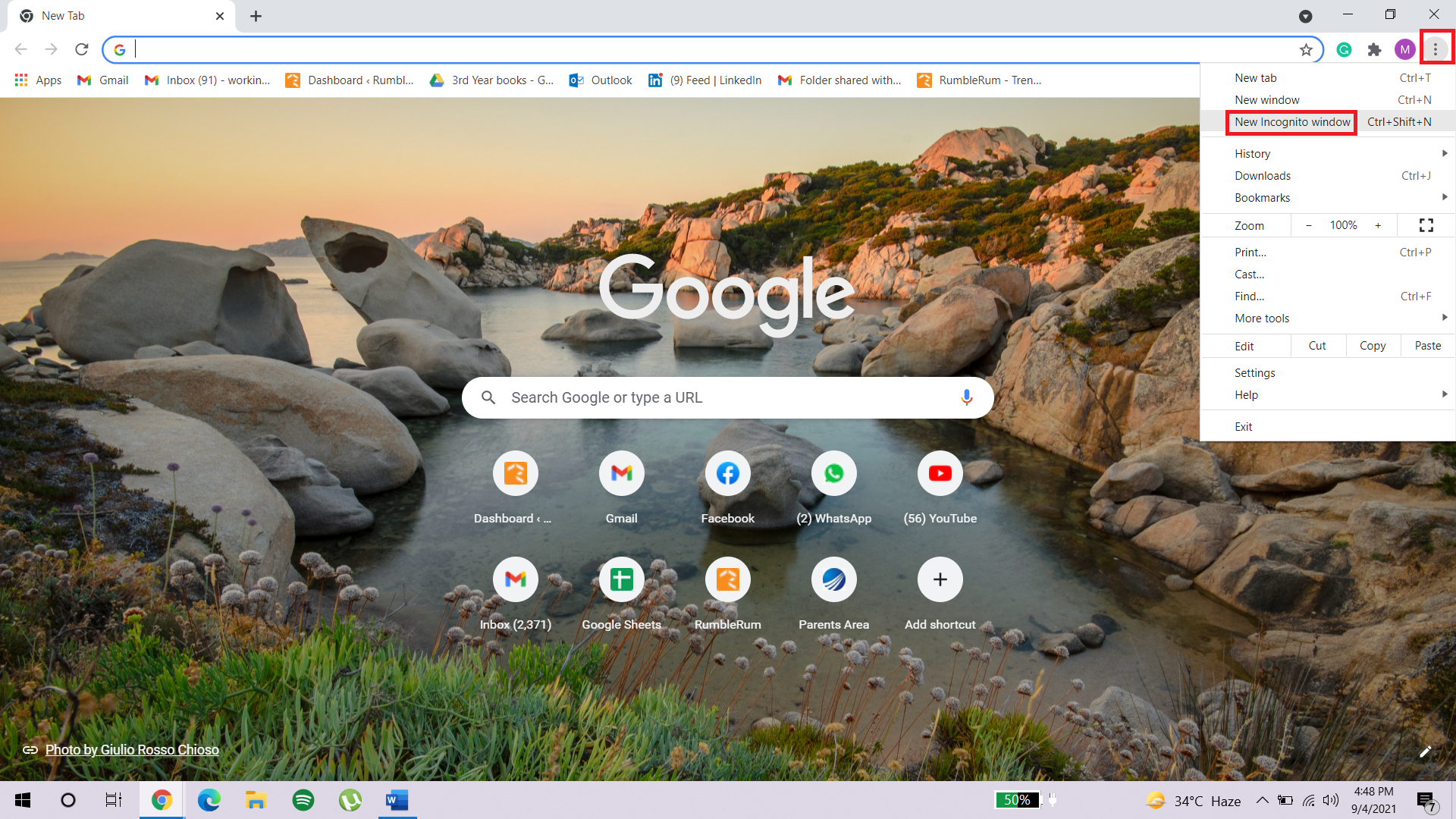Viewport: 1456px width, 819px height.
Task: Open the Extensions puzzle icon
Action: tap(1374, 50)
